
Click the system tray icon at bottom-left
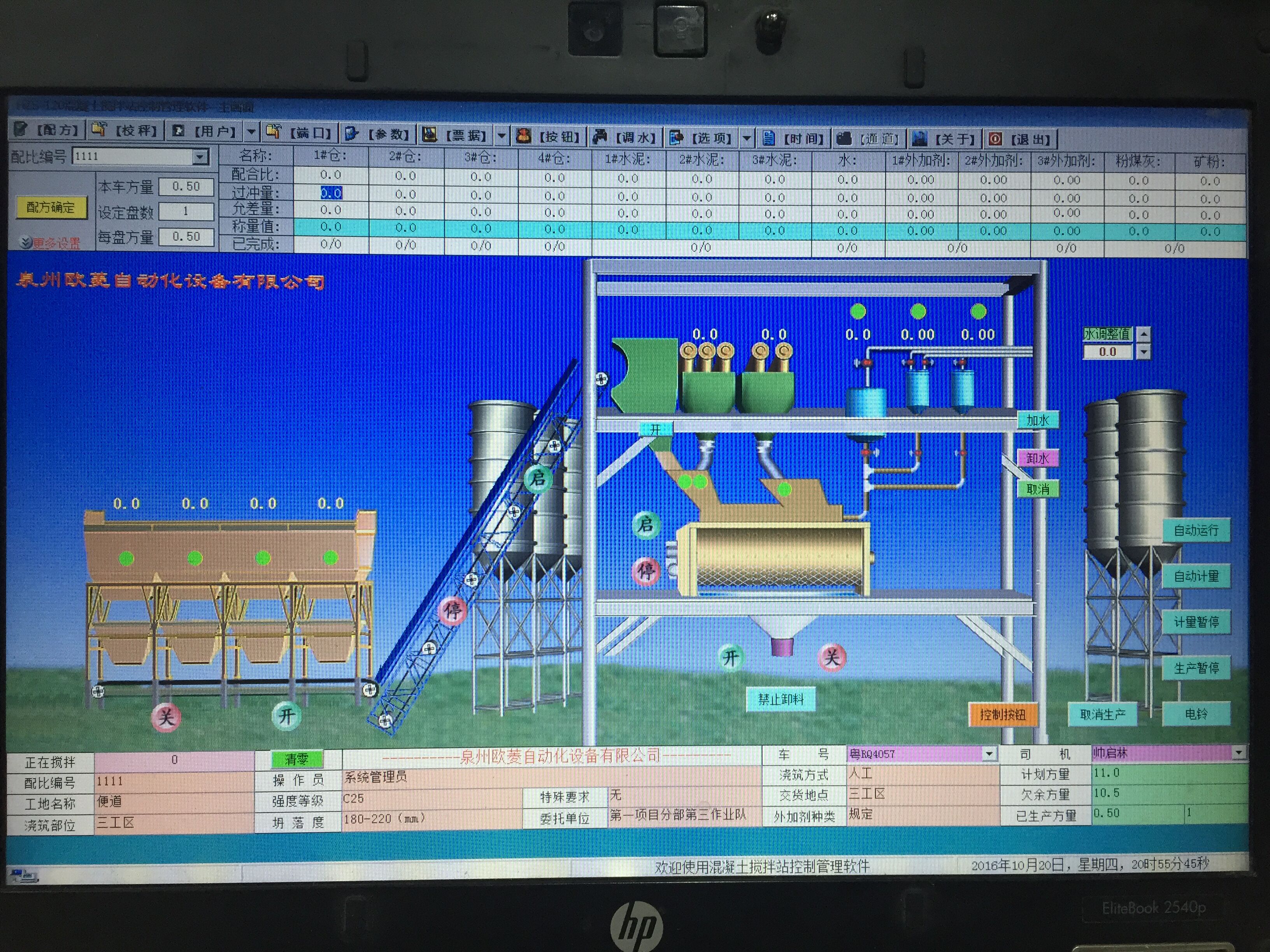pyautogui.click(x=23, y=876)
